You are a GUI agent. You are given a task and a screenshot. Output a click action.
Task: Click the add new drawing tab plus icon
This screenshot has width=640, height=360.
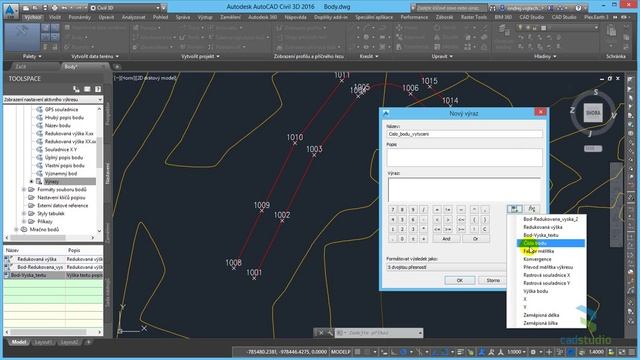coord(117,67)
